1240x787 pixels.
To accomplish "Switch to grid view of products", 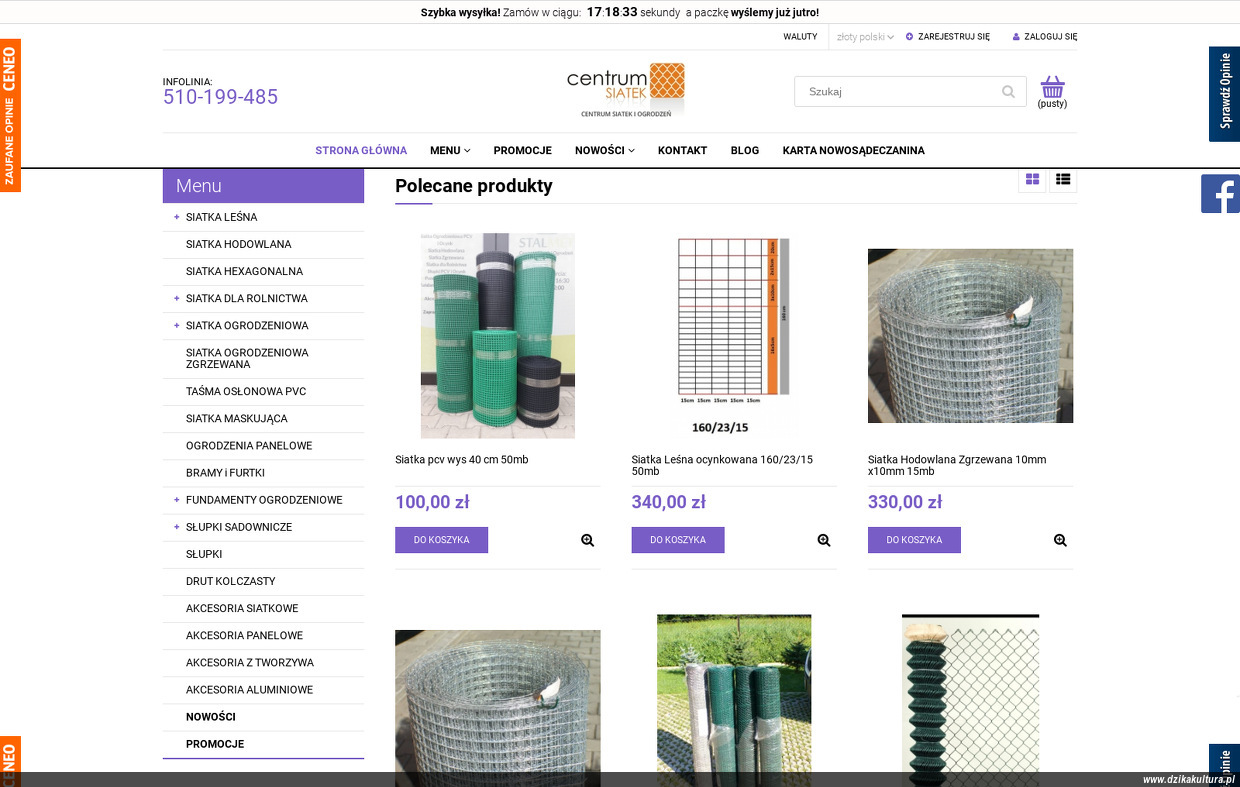I will pyautogui.click(x=1033, y=179).
